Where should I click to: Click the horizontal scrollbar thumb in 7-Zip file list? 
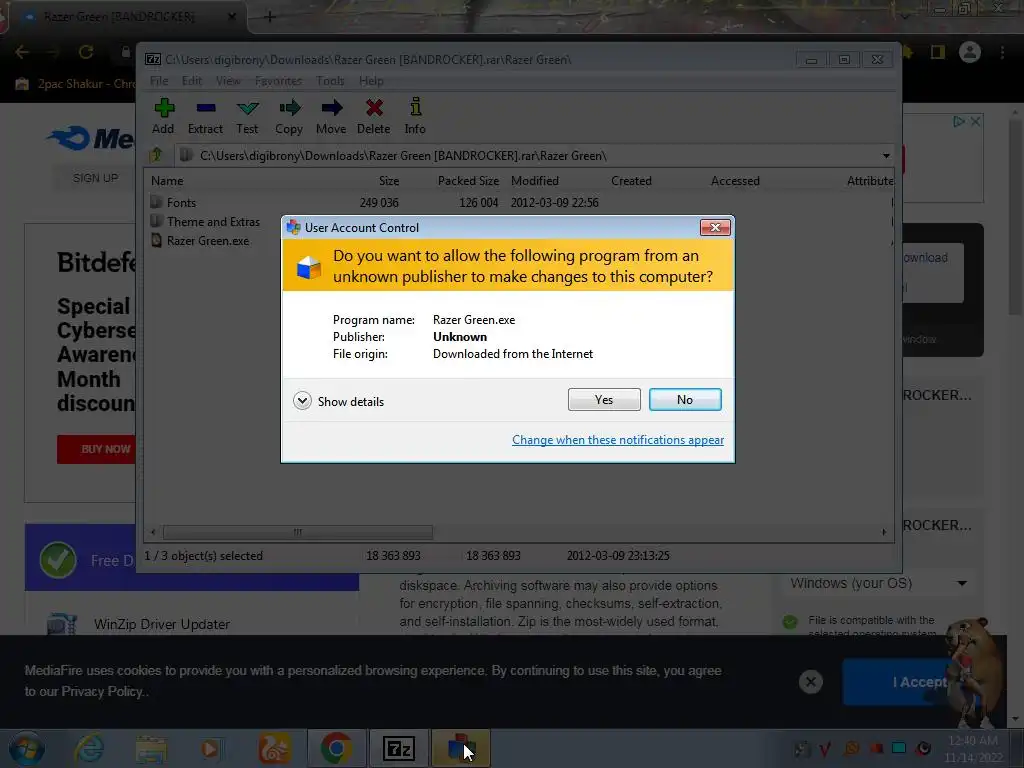click(298, 532)
